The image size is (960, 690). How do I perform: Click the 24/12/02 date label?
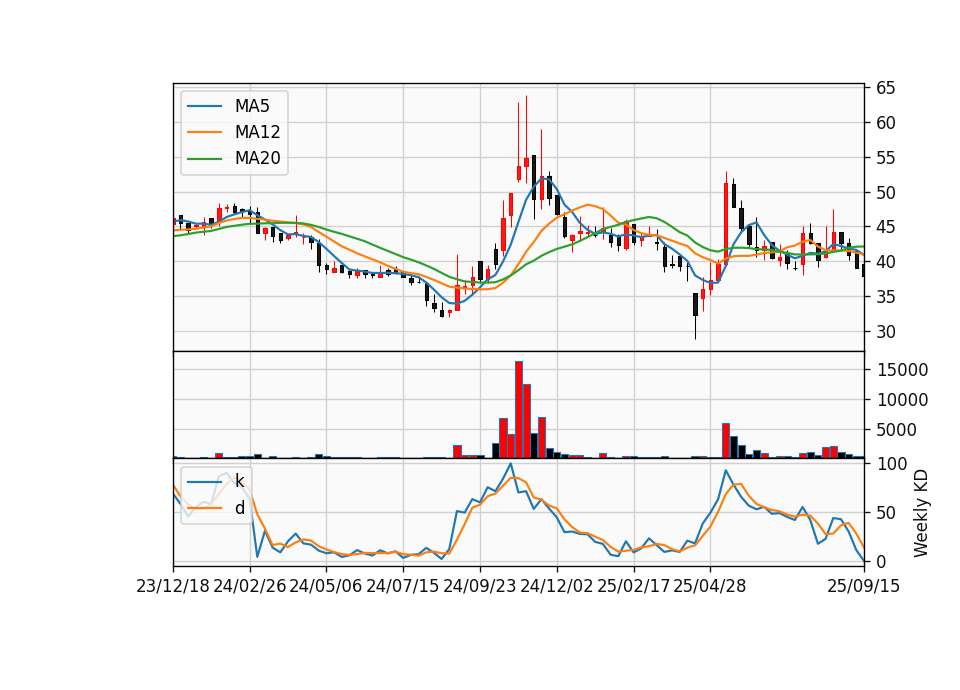[557, 586]
